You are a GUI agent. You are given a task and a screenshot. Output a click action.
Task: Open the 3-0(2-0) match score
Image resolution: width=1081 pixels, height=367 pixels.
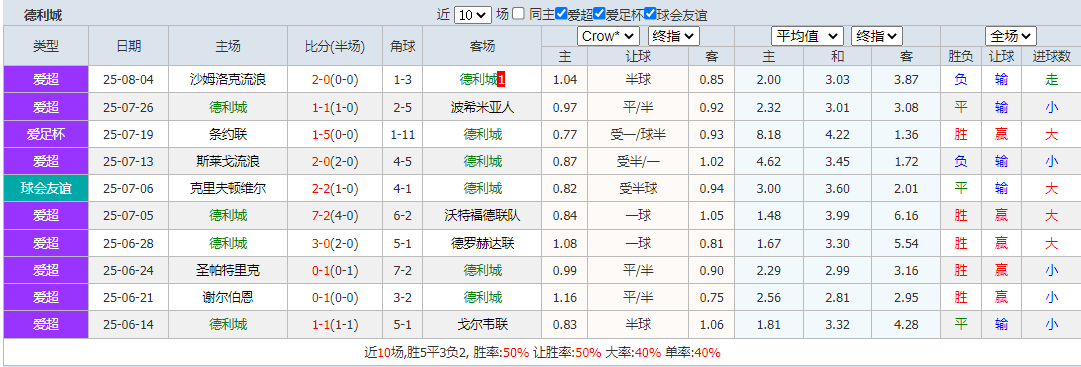[335, 243]
